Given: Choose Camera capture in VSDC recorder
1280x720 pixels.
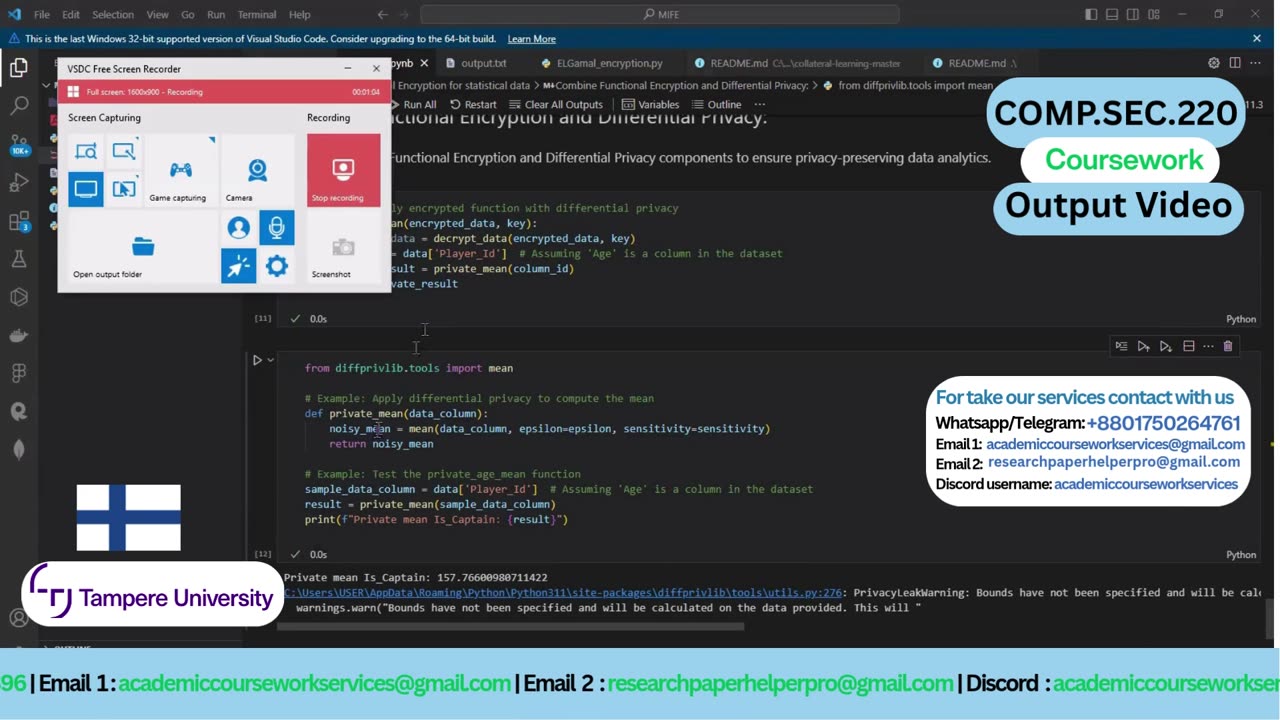Looking at the screenshot, I should pyautogui.click(x=257, y=172).
